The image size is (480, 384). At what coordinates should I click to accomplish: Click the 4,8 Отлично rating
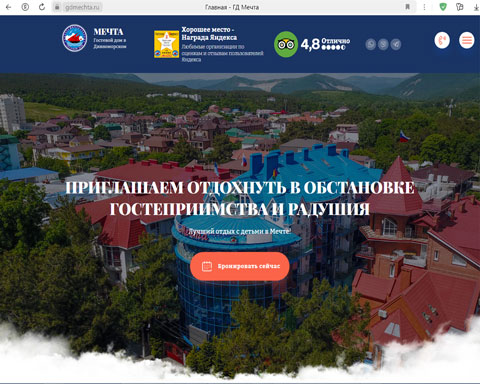[x=325, y=44]
